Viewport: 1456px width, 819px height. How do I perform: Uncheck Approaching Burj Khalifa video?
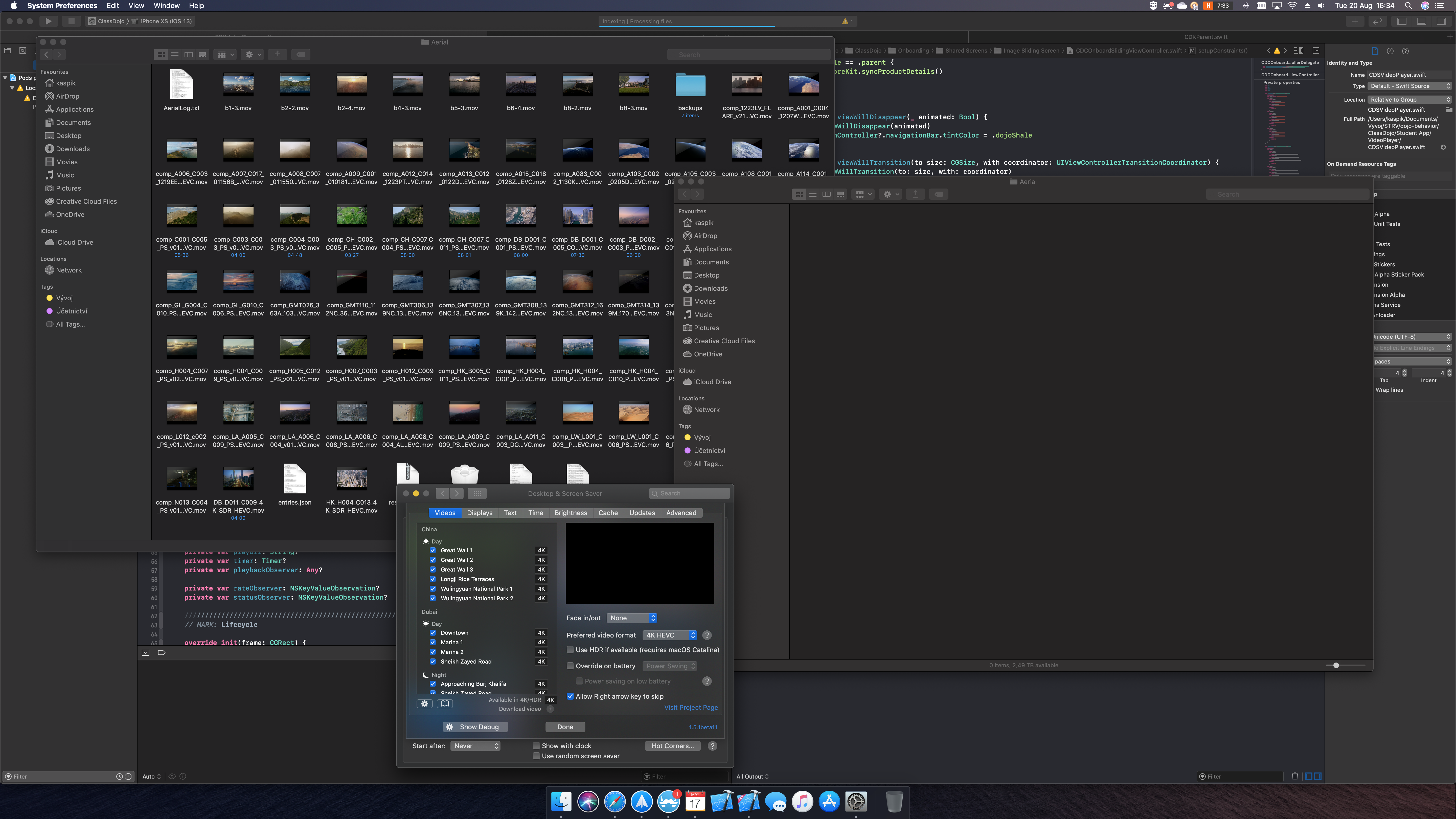(433, 684)
